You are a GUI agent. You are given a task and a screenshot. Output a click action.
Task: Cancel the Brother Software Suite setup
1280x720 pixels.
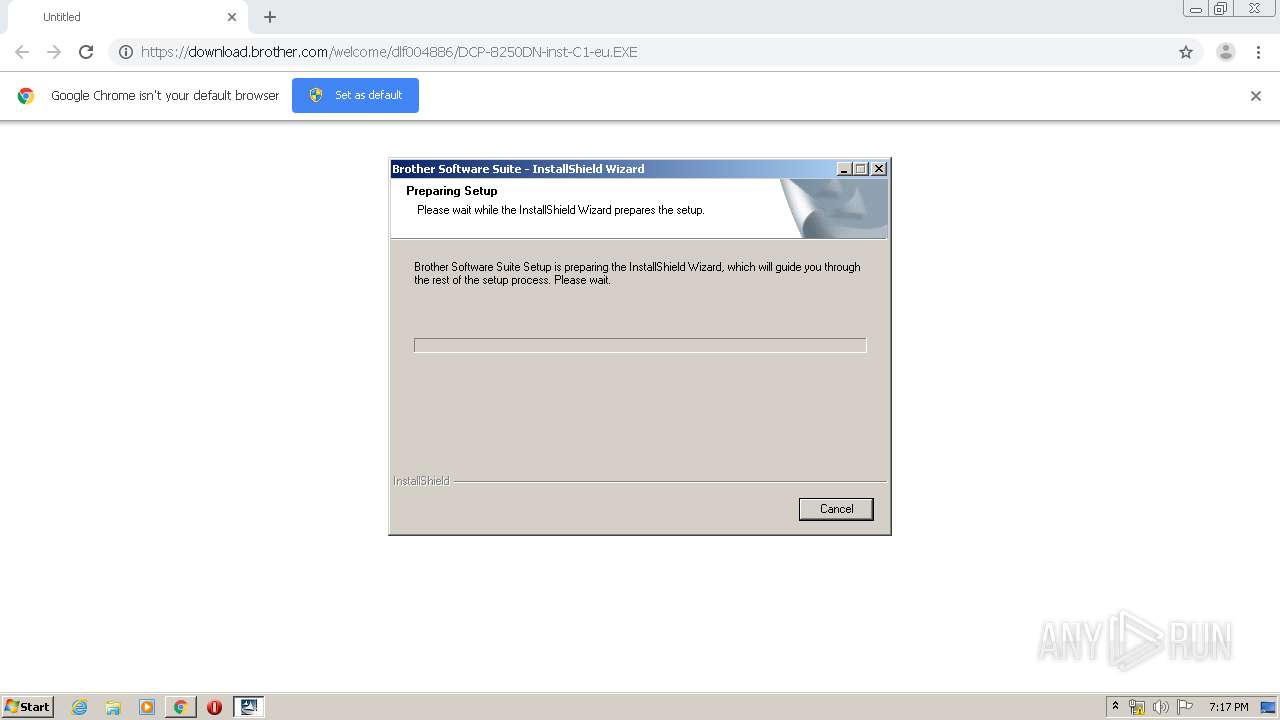tap(836, 509)
